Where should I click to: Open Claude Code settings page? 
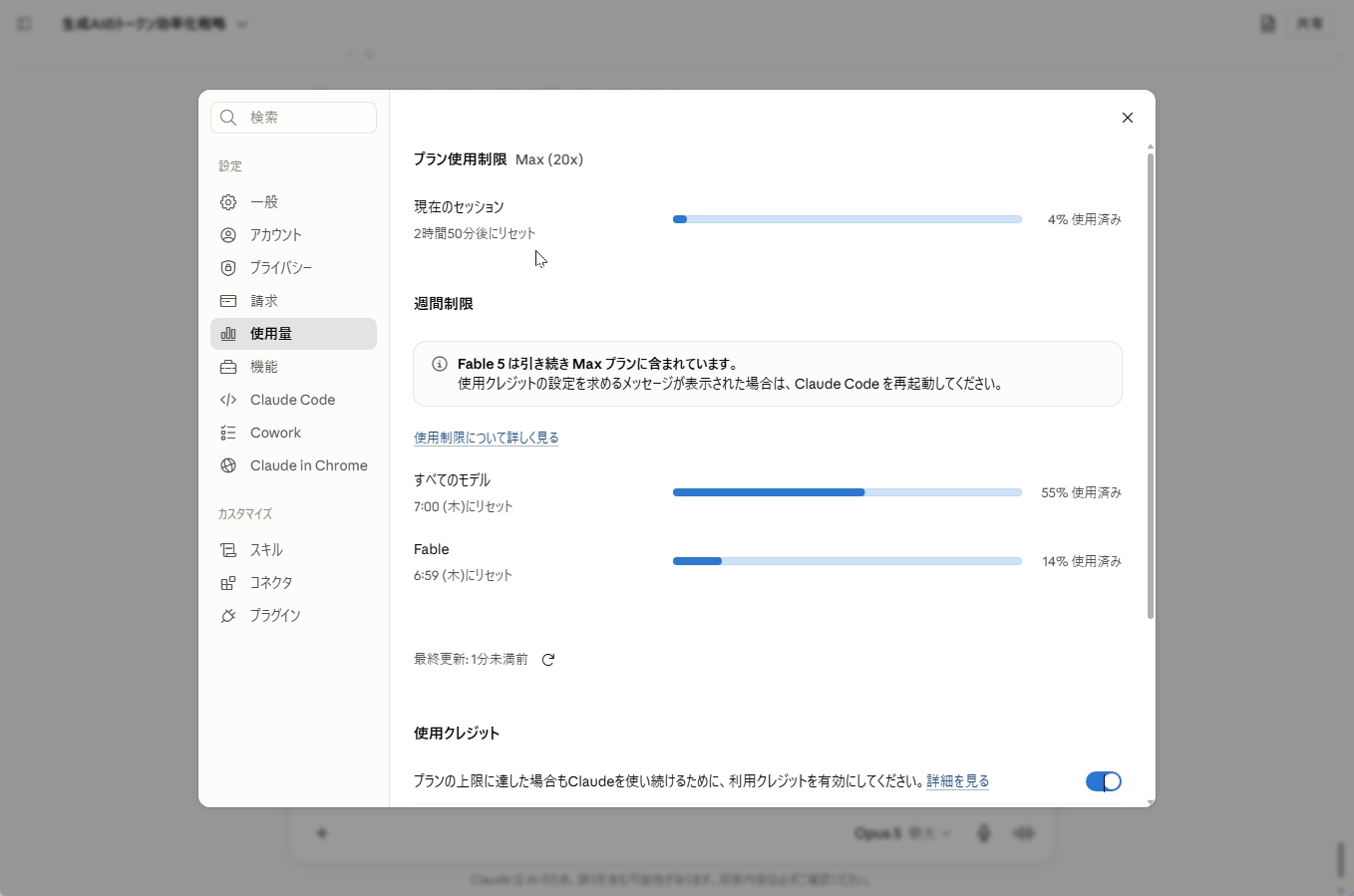click(293, 400)
